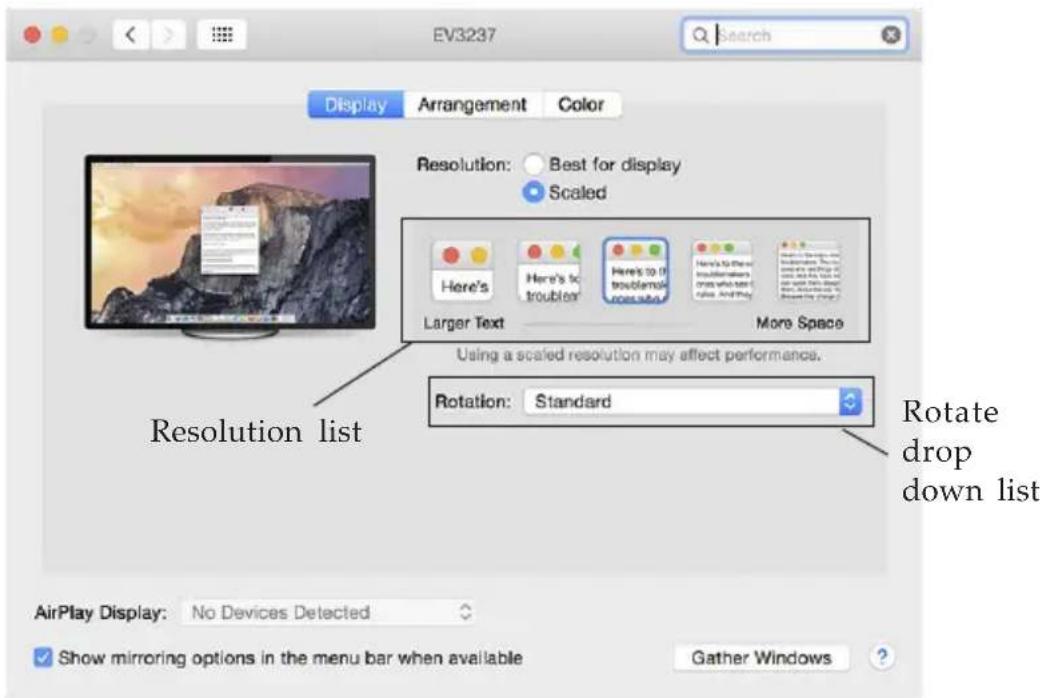This screenshot has height=698, width=1040.
Task: Click the Gather Windows button
Action: coord(761,658)
